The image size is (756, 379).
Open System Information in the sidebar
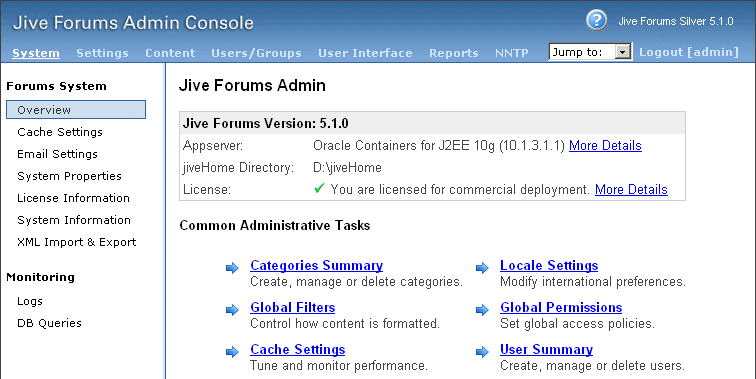74,220
